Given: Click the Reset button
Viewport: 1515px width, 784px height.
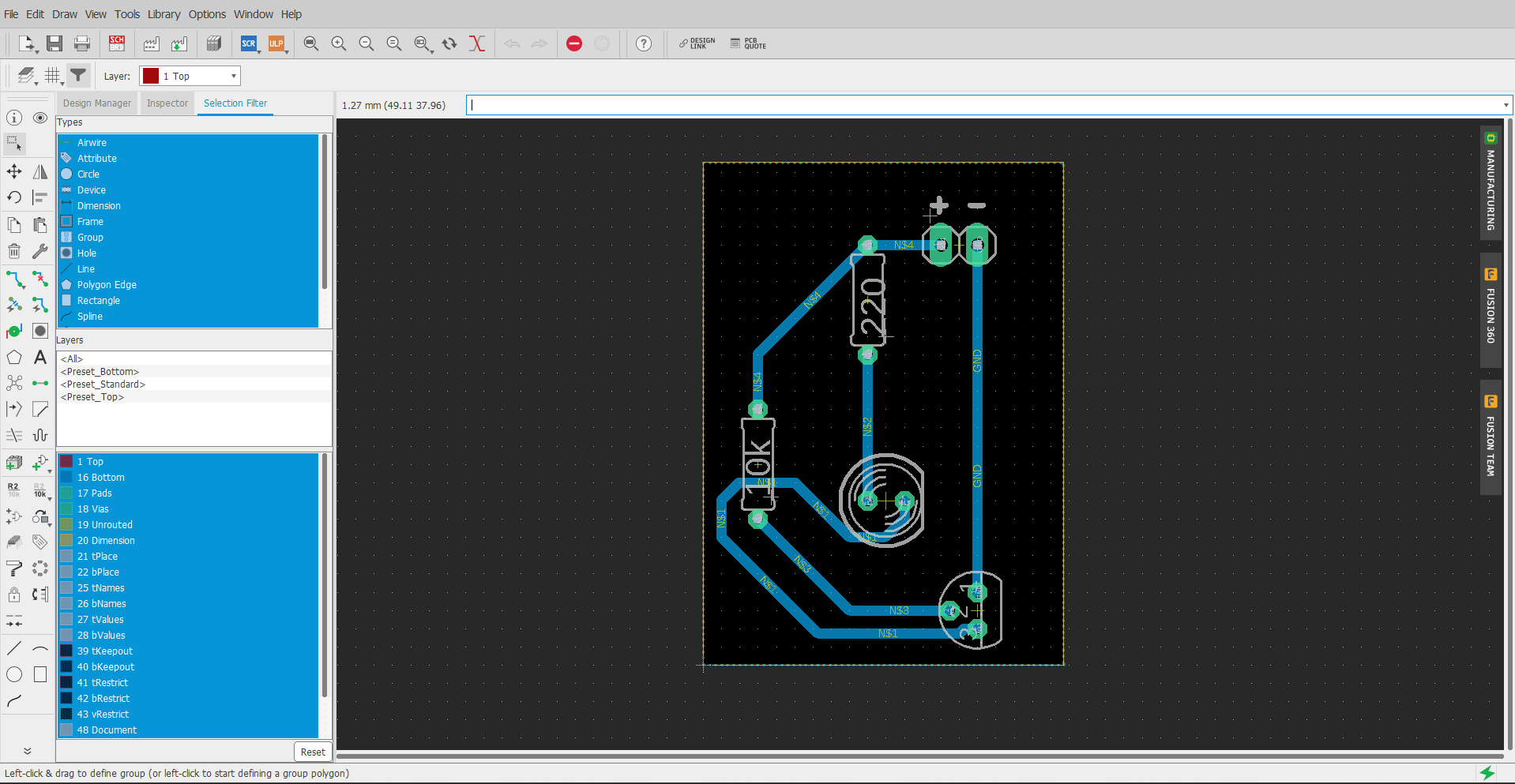Looking at the screenshot, I should [313, 752].
